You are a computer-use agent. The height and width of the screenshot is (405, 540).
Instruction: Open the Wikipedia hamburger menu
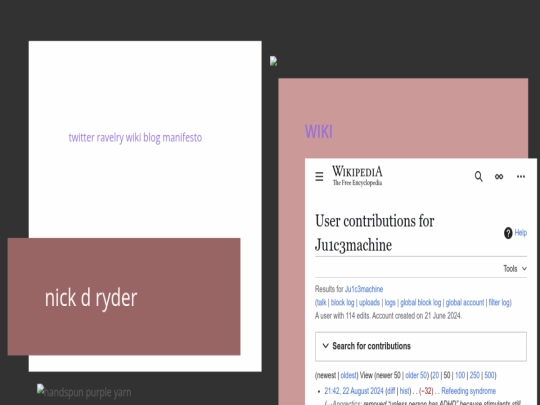click(x=319, y=176)
